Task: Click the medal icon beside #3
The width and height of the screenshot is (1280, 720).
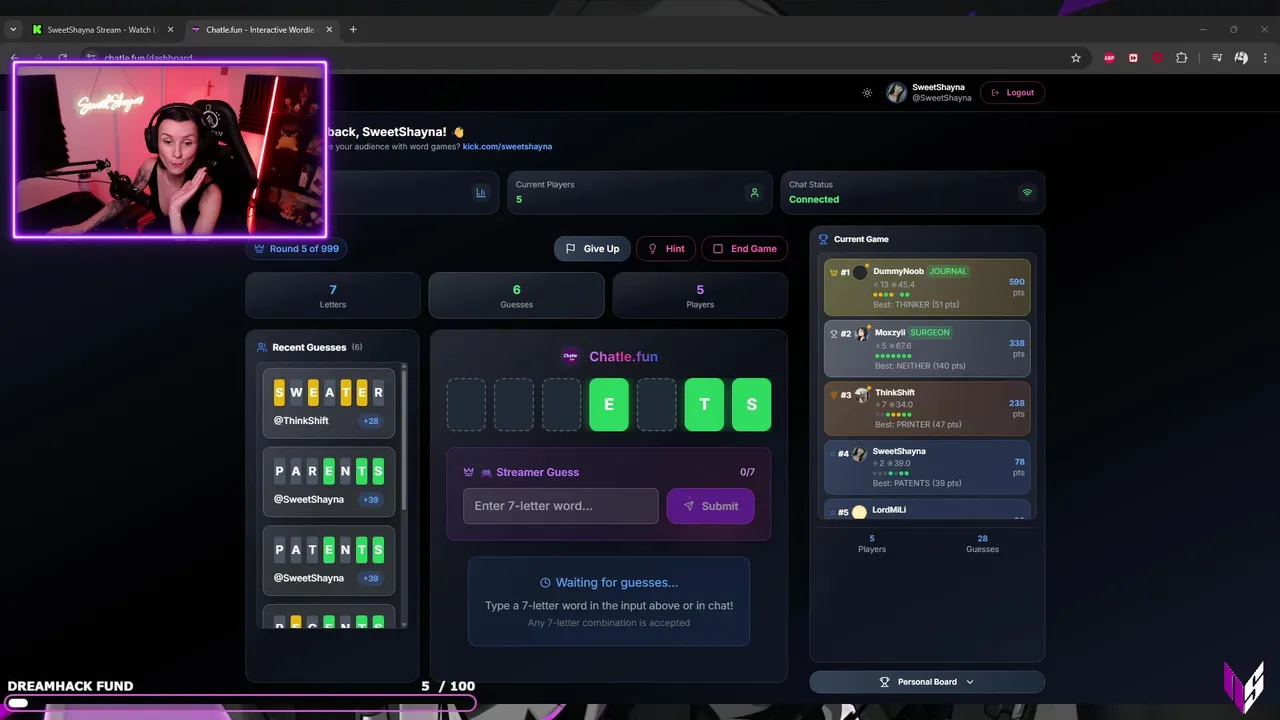Action: (834, 394)
